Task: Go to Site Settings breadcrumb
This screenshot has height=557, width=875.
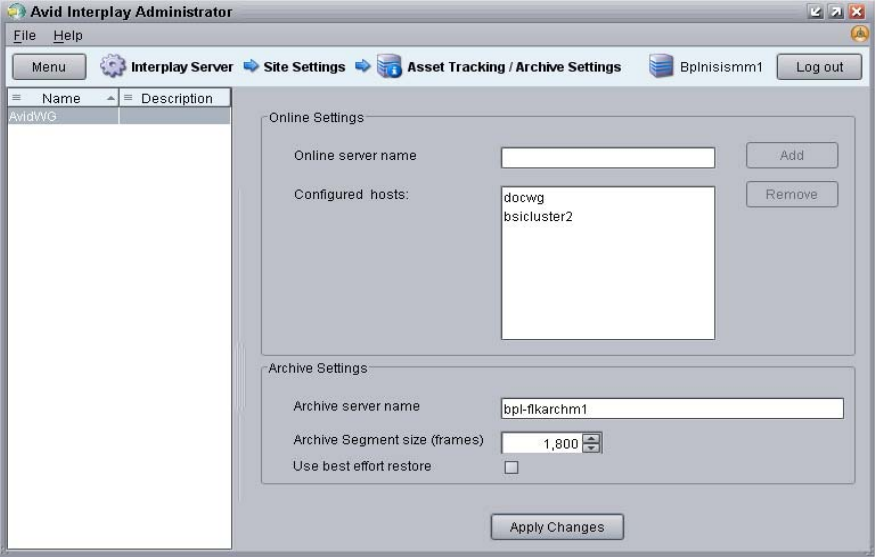Action: pos(304,67)
